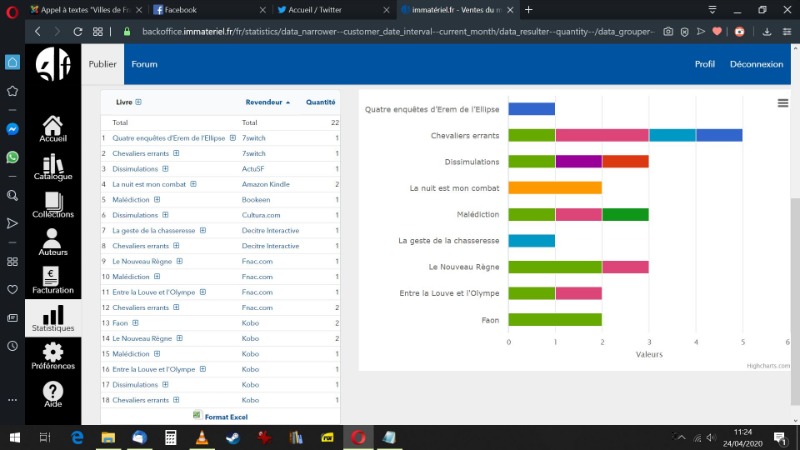The image size is (800, 450).
Task: Open the Highcharts chart context menu
Action: point(782,103)
